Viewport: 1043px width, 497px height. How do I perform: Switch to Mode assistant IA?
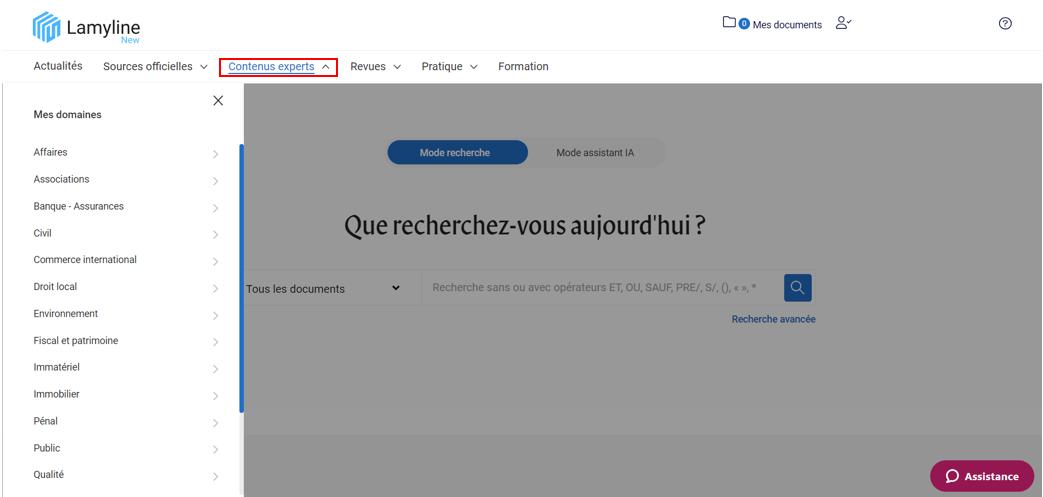coord(595,153)
